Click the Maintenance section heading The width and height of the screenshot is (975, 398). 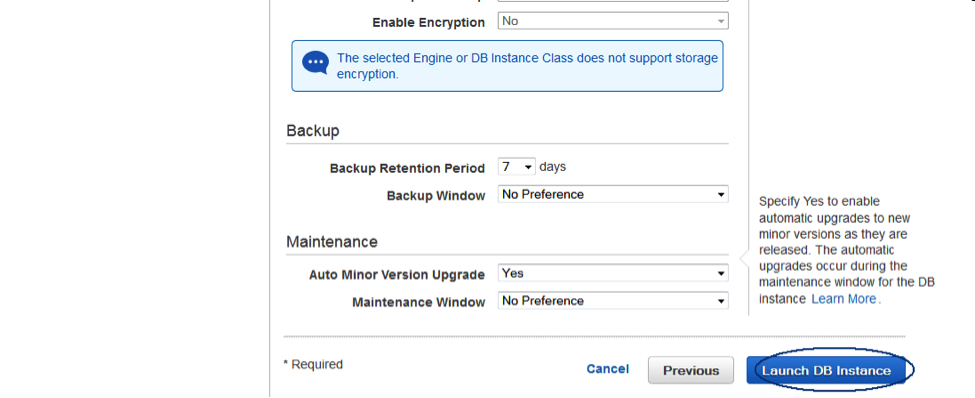pos(332,241)
